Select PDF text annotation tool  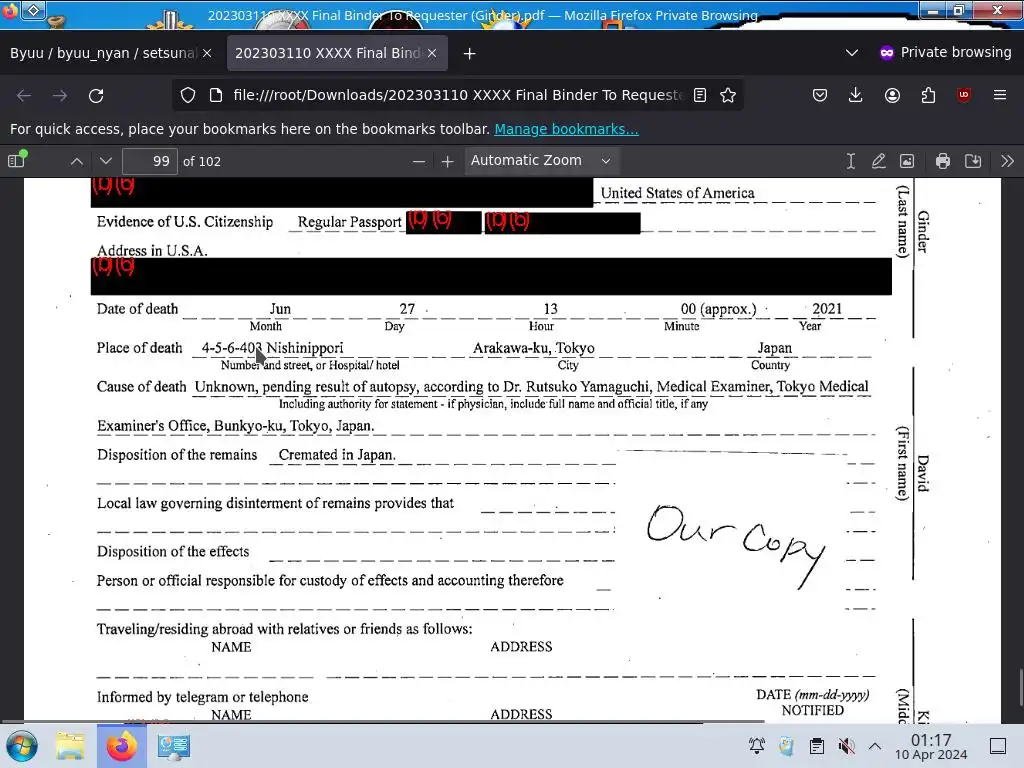[x=850, y=161]
